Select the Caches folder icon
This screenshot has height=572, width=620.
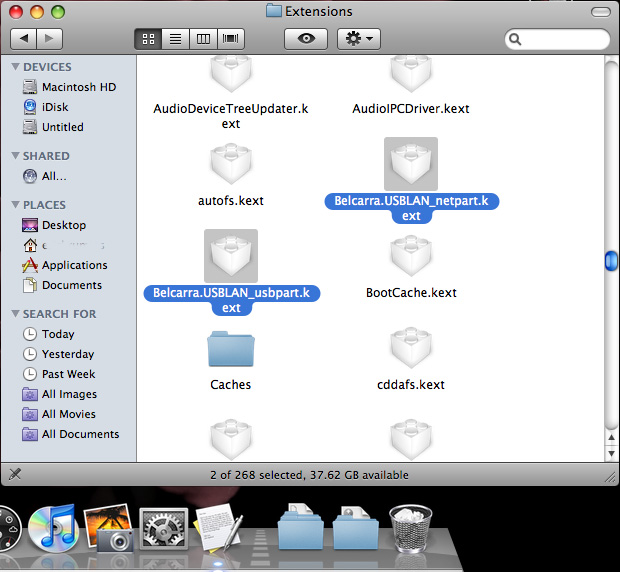coord(231,349)
